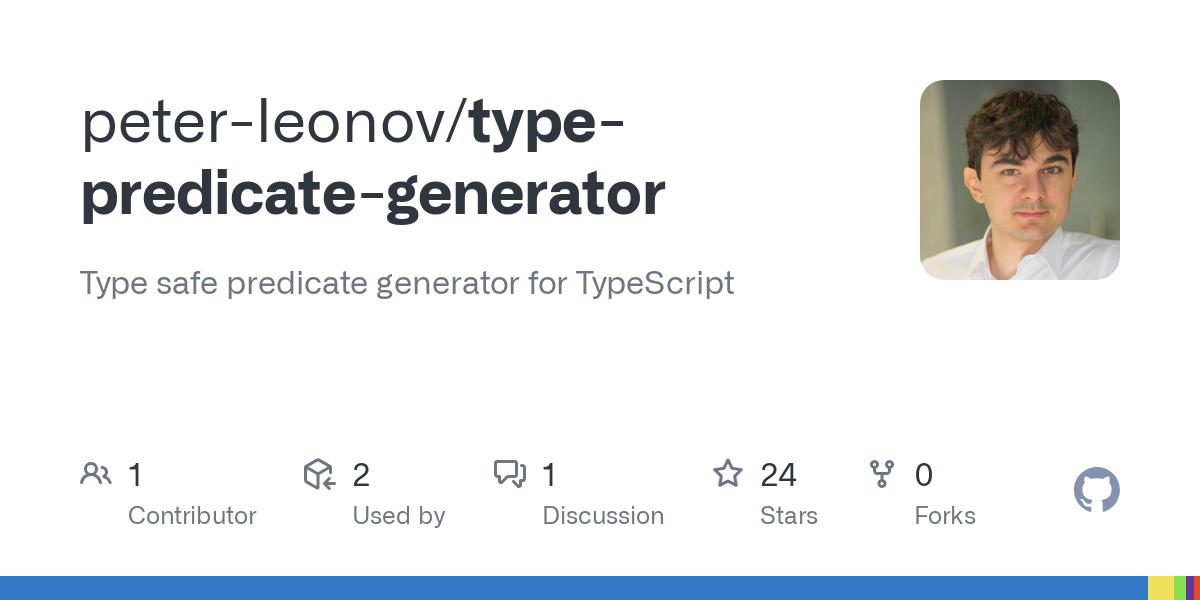
Task: Click the star icon
Action: pyautogui.click(x=727, y=473)
